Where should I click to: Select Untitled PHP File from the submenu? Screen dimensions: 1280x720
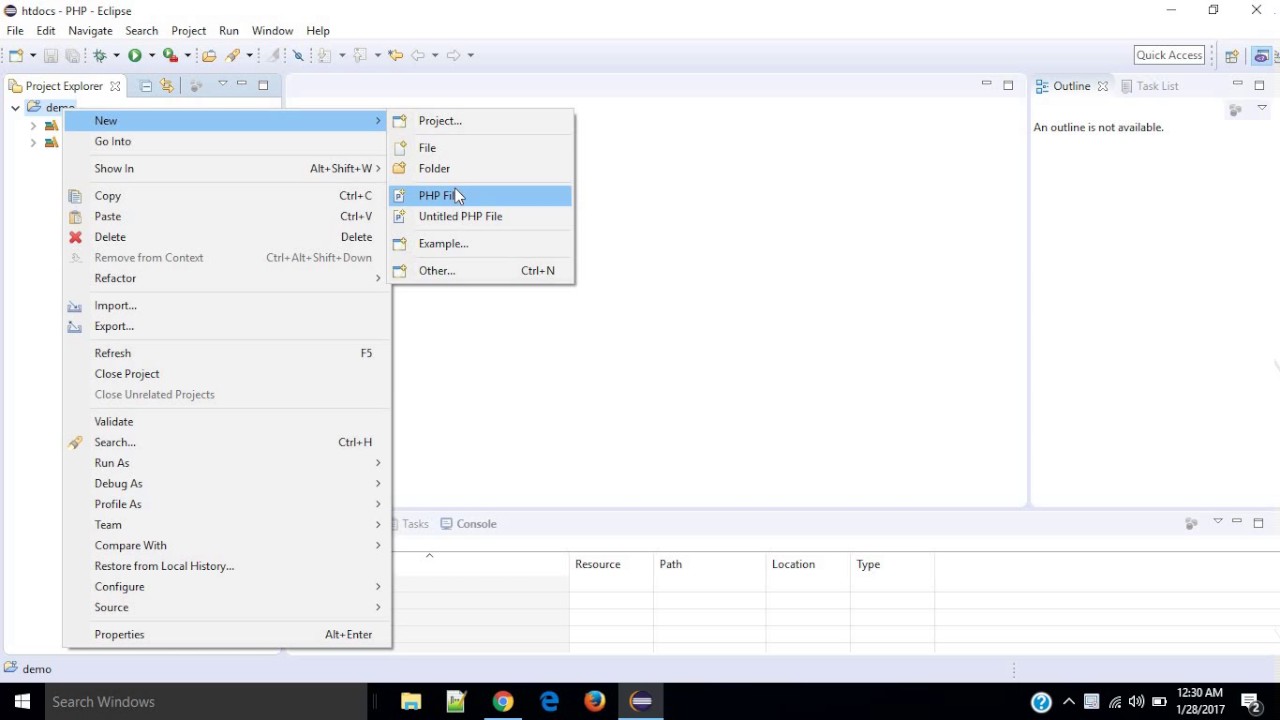pyautogui.click(x=460, y=216)
